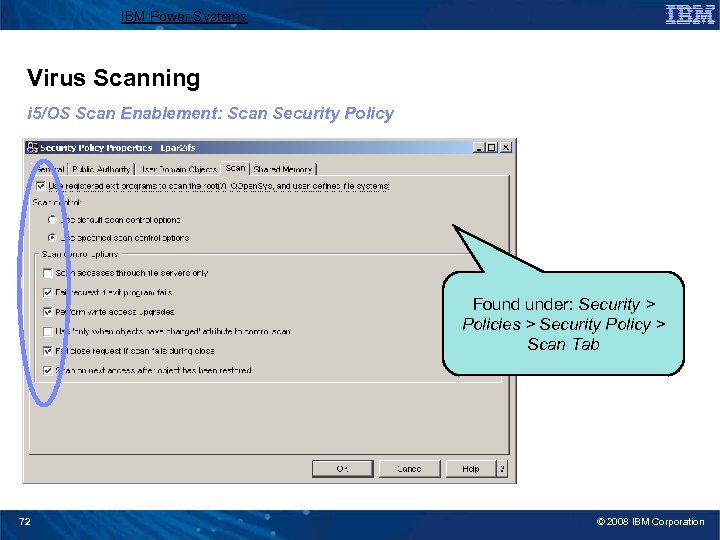The image size is (720, 540).
Task: Open the User Domain Objects tab
Action: point(178,169)
